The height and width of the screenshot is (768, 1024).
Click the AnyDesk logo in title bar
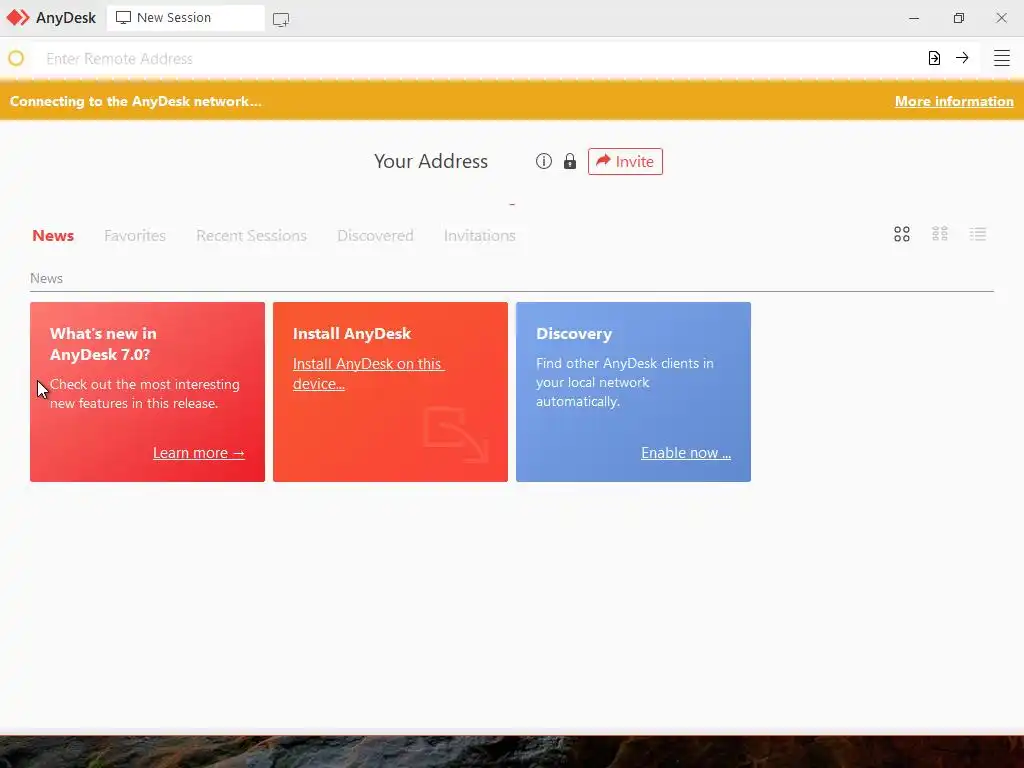pyautogui.click(x=18, y=18)
